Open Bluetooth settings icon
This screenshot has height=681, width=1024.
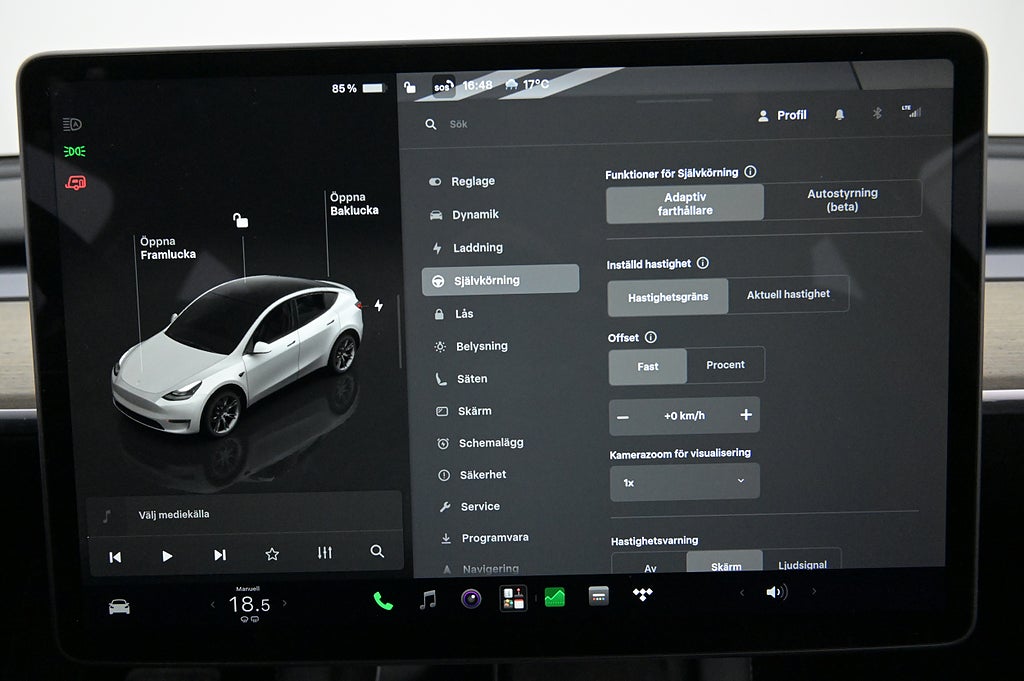point(877,113)
